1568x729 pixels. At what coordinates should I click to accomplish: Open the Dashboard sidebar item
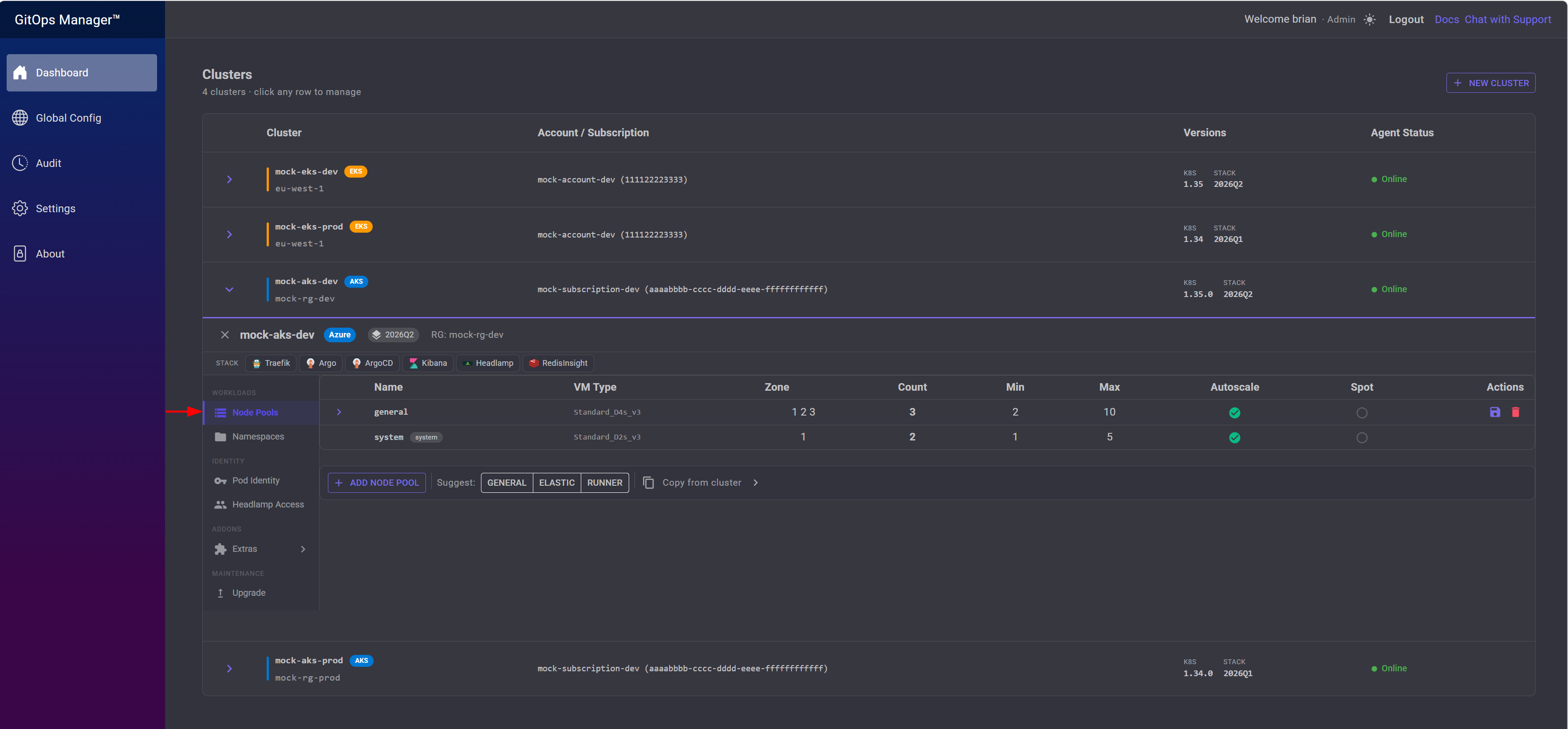pyautogui.click(x=82, y=72)
